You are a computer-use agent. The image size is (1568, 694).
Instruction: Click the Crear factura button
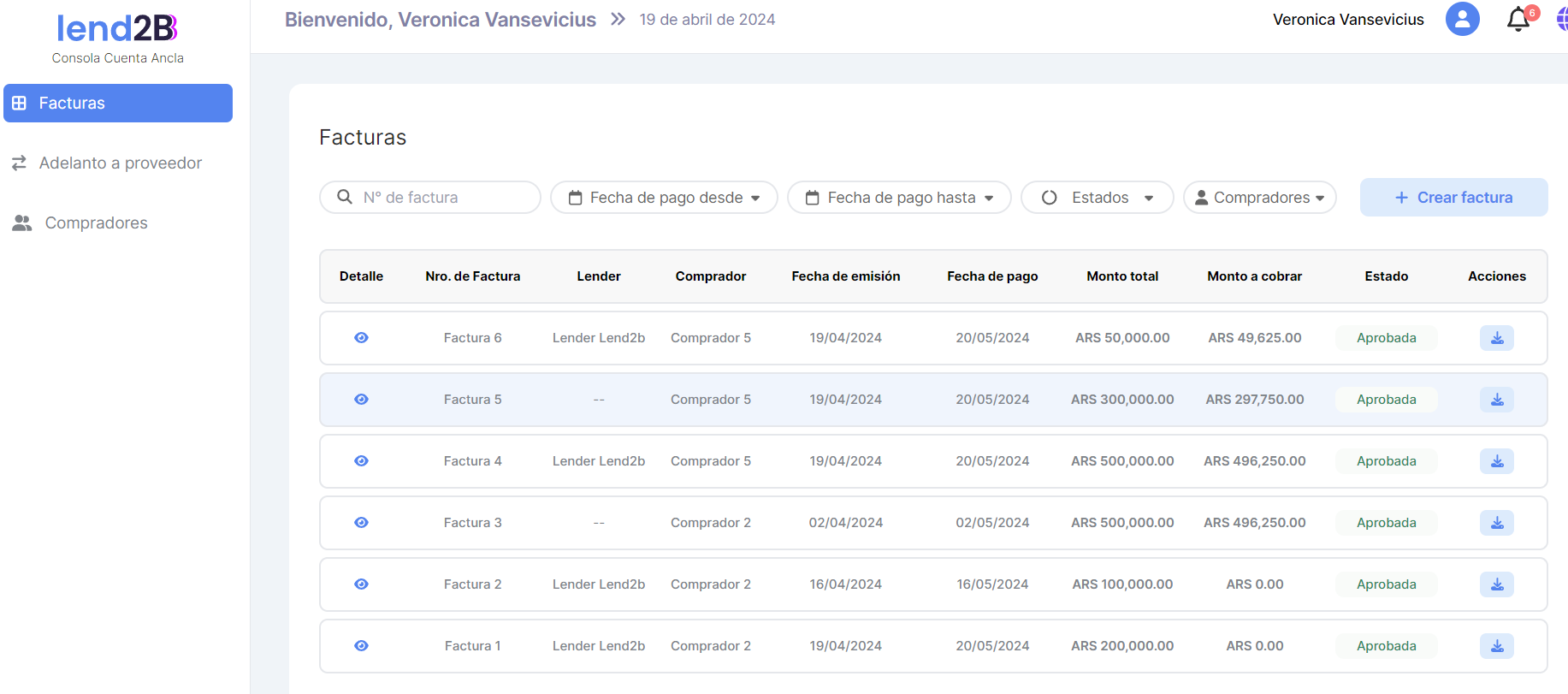click(1453, 198)
